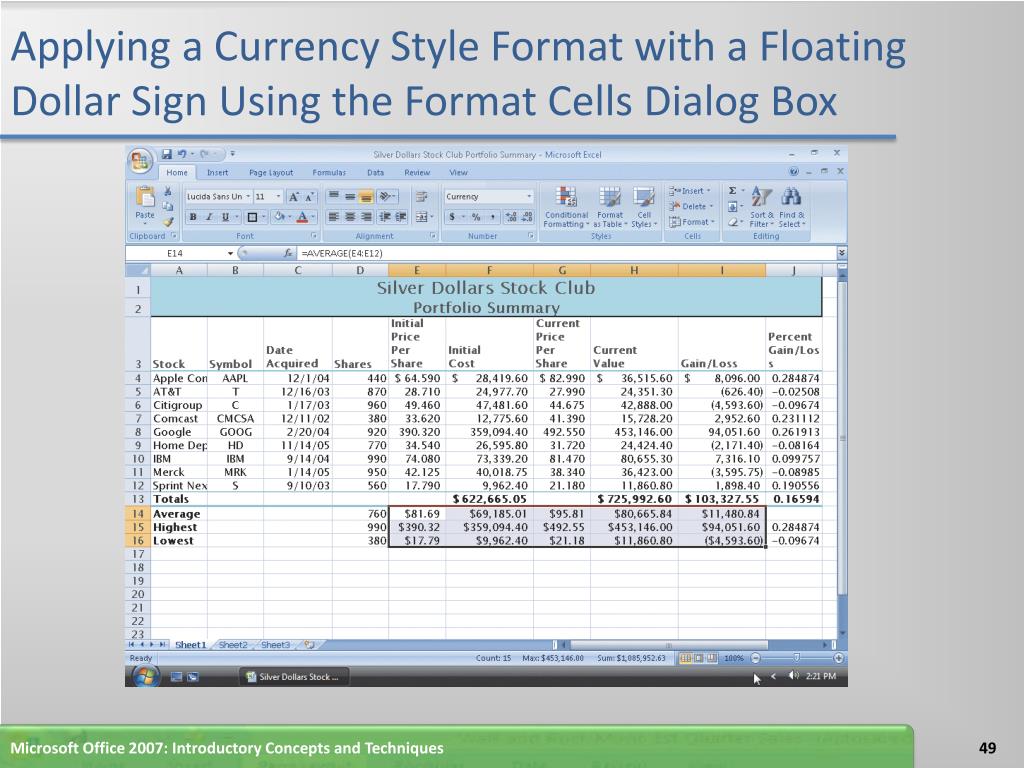
Task: Switch to Page Layout view button
Action: (698, 658)
